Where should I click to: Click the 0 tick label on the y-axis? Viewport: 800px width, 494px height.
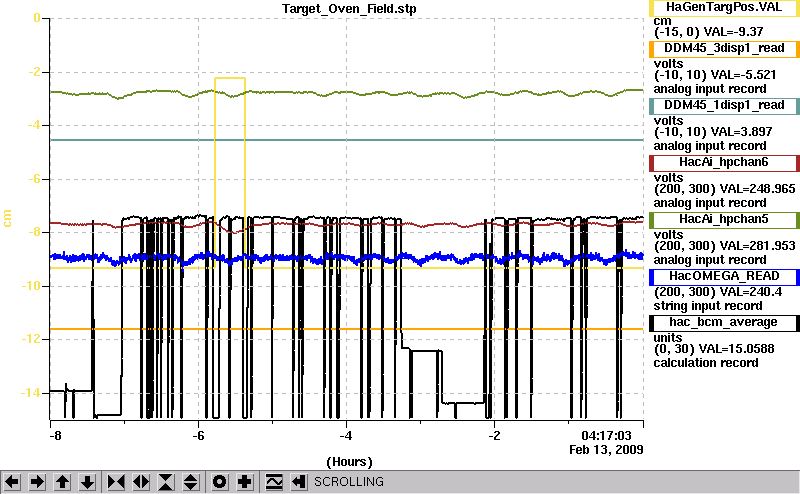pos(37,18)
